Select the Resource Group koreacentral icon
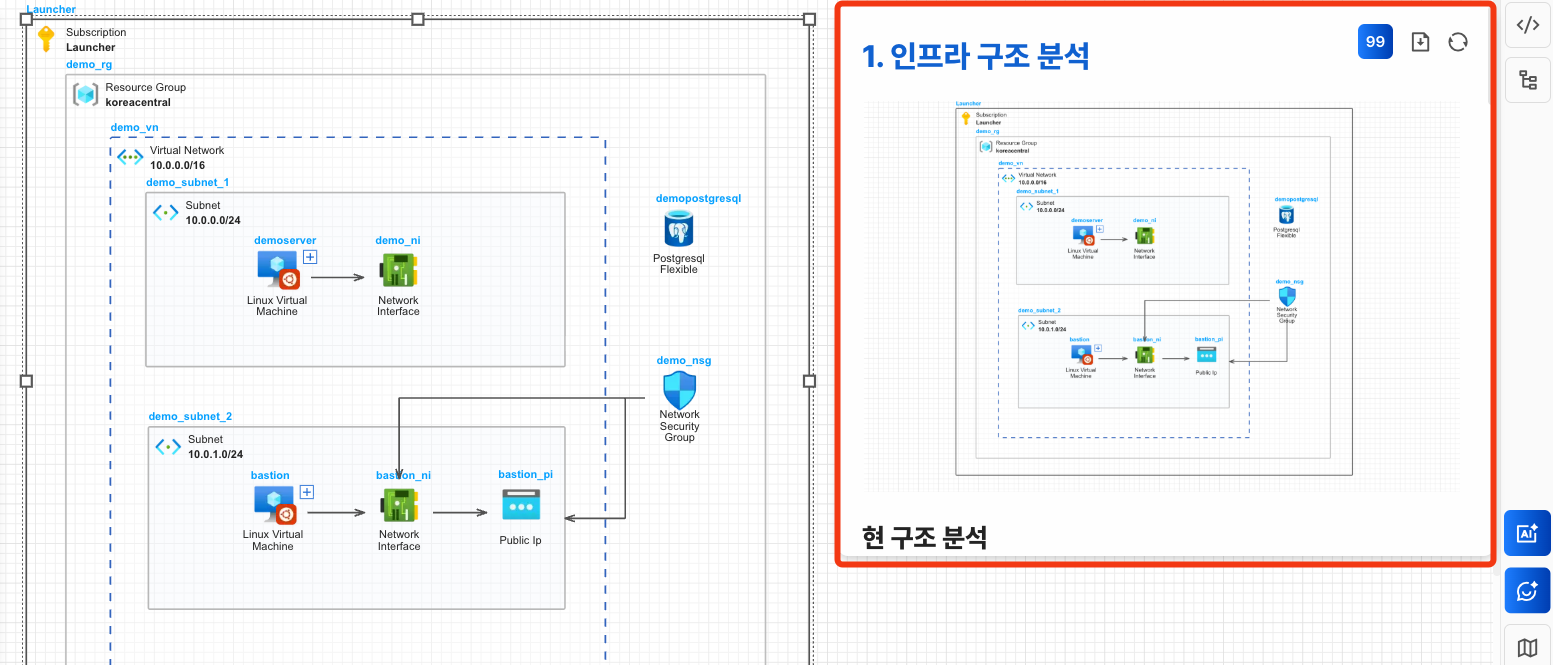This screenshot has height=665, width=1553. pyautogui.click(x=85, y=94)
